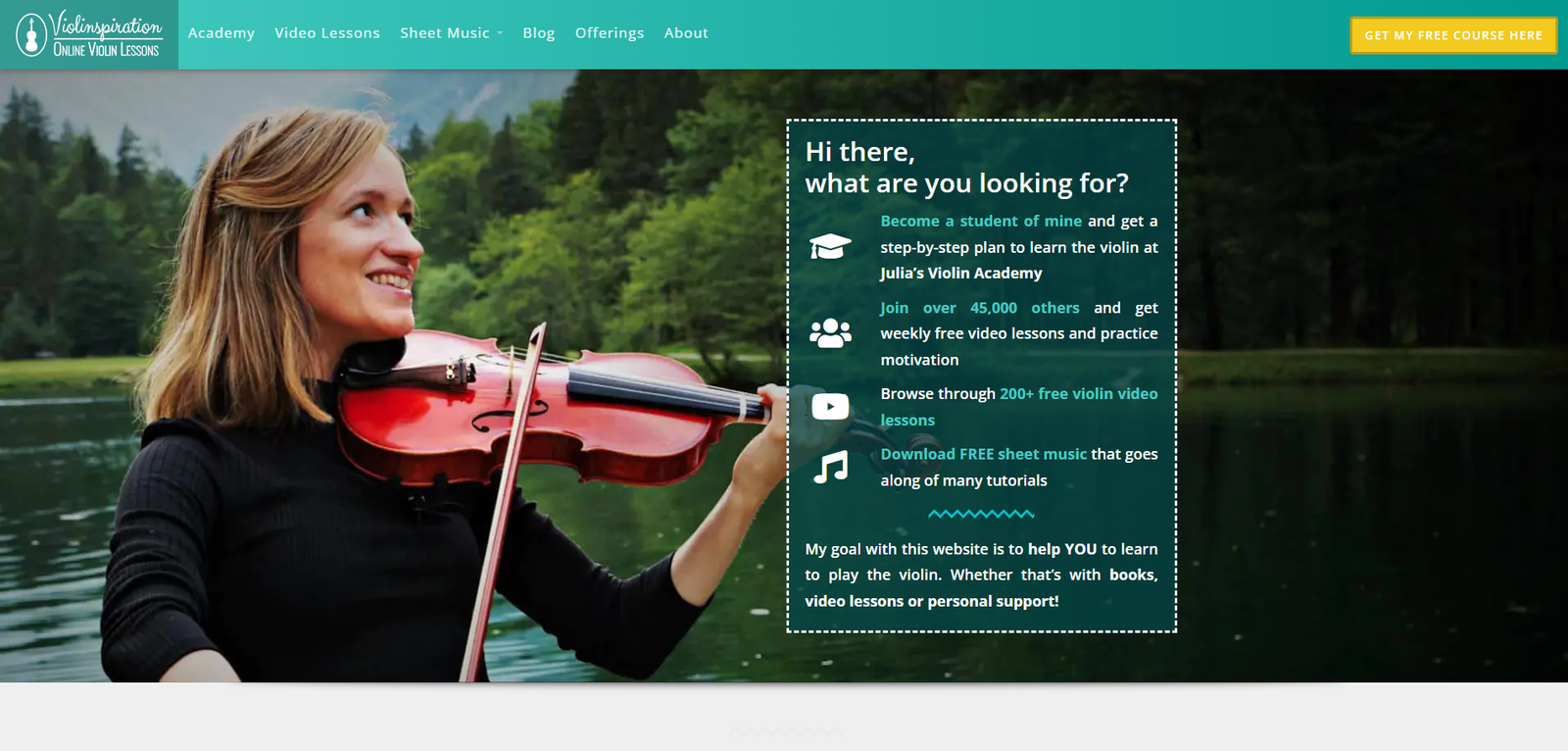Click the Violinspiration violin logo icon
Image resolution: width=1568 pixels, height=751 pixels.
click(x=31, y=35)
